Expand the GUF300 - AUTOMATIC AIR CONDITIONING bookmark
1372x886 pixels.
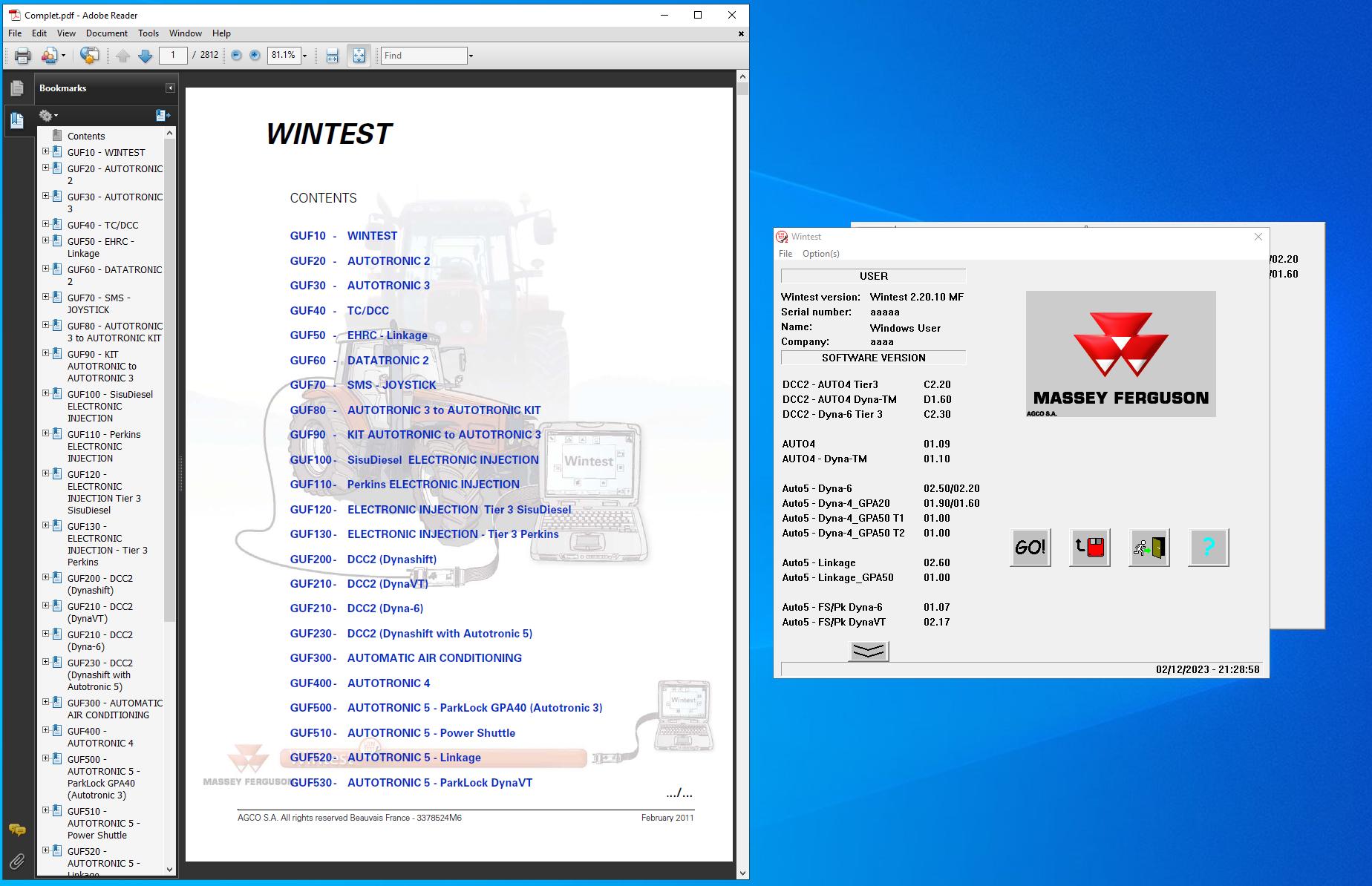[x=45, y=702]
